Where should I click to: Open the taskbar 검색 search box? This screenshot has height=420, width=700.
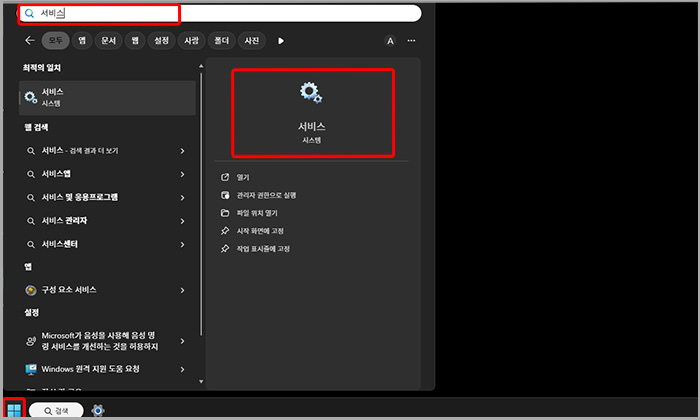[x=56, y=410]
